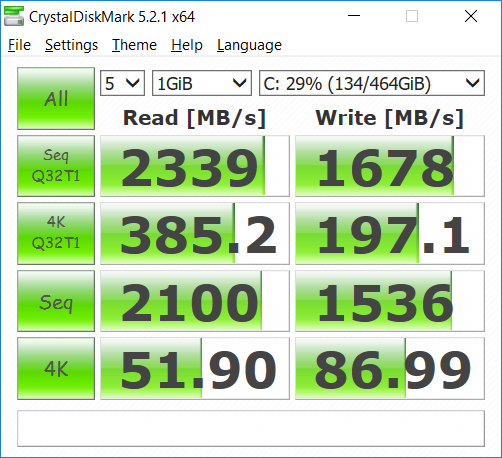Screen dimensions: 502x458
Task: Click the 4K read result 51.90
Action: click(195, 368)
